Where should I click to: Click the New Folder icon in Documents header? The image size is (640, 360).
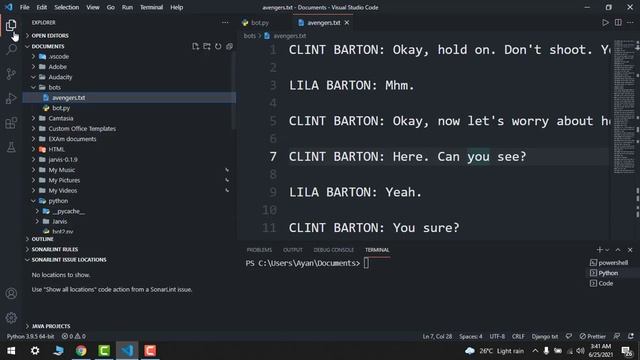coord(207,47)
